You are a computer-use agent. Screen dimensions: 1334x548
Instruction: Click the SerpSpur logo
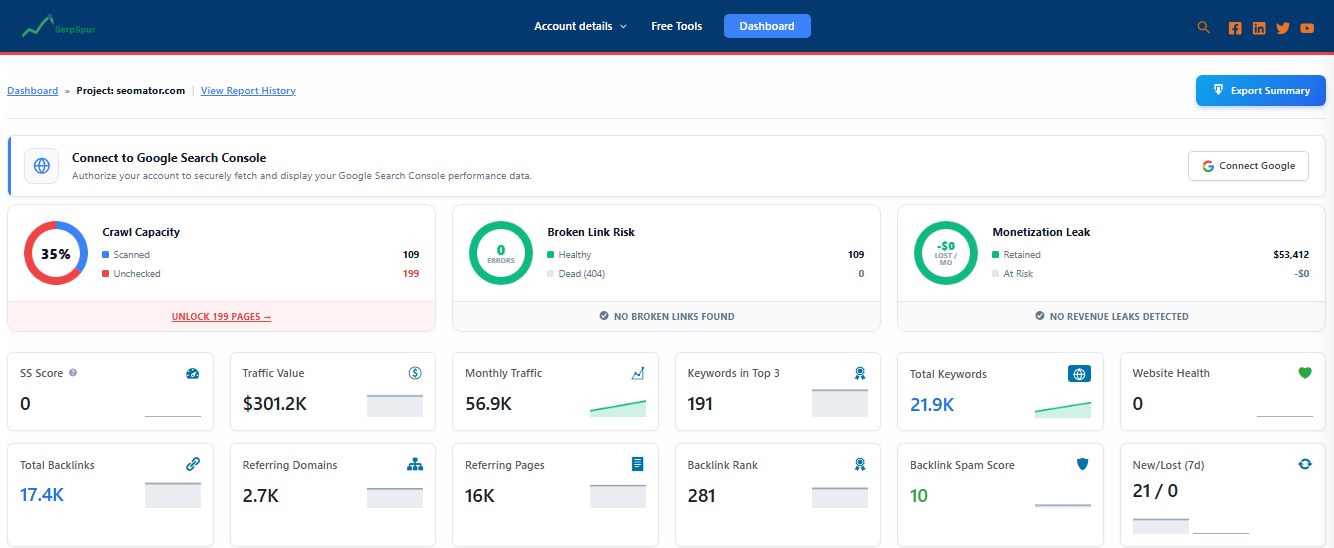tap(58, 27)
